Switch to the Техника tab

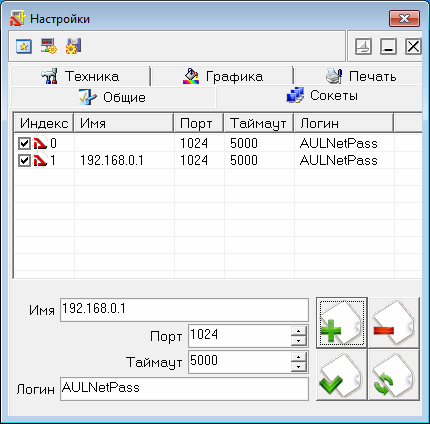pos(80,76)
